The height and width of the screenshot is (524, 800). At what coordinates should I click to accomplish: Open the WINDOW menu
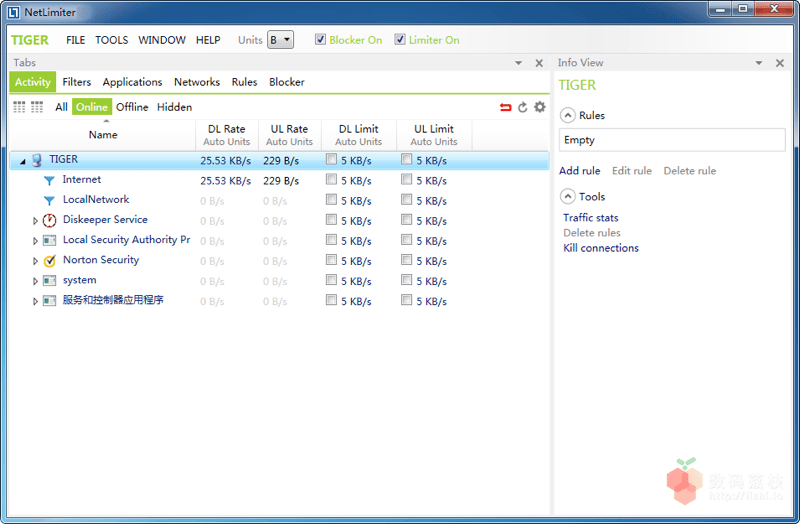[x=162, y=40]
